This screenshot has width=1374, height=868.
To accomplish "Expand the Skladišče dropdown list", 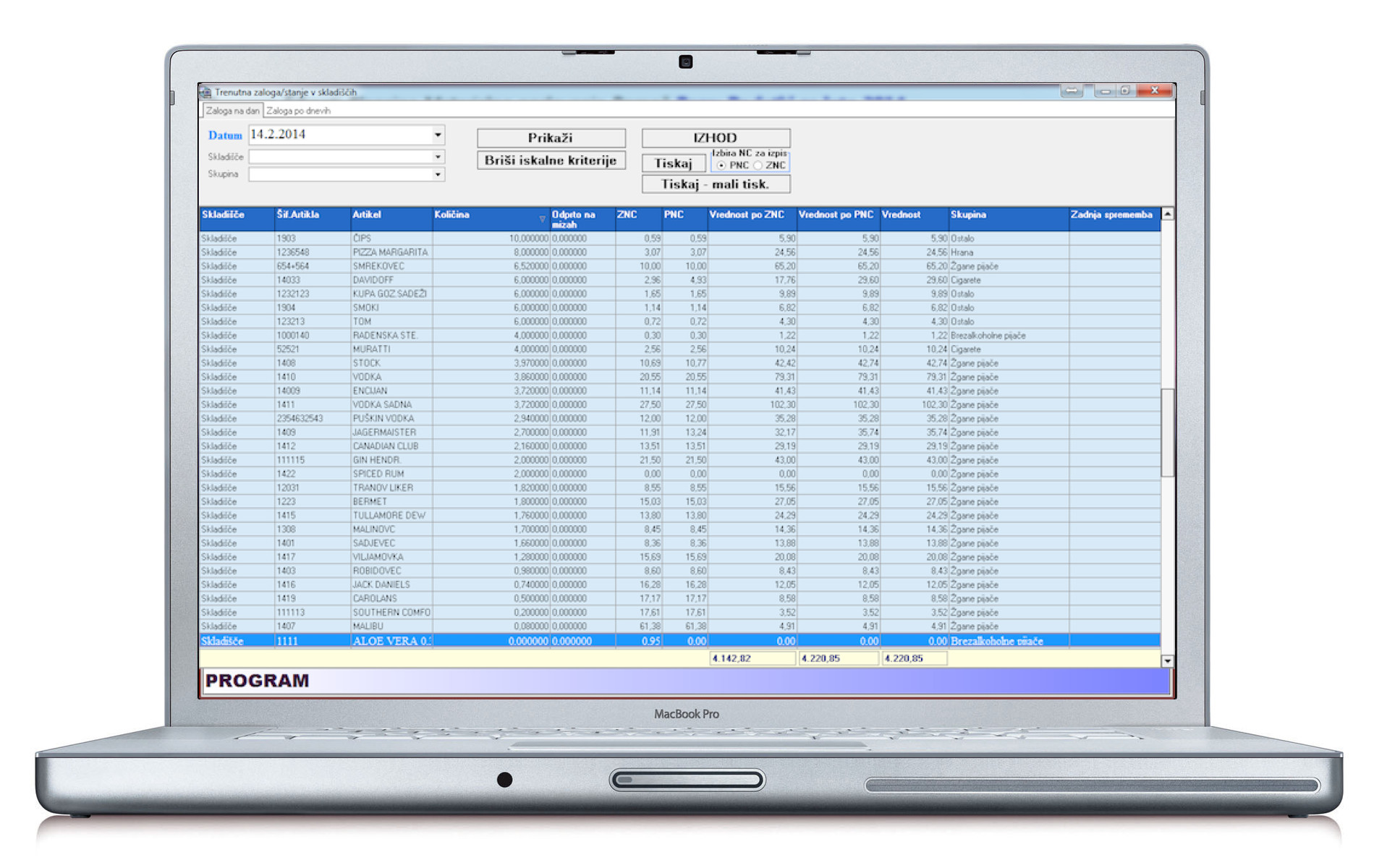I will tap(438, 157).
